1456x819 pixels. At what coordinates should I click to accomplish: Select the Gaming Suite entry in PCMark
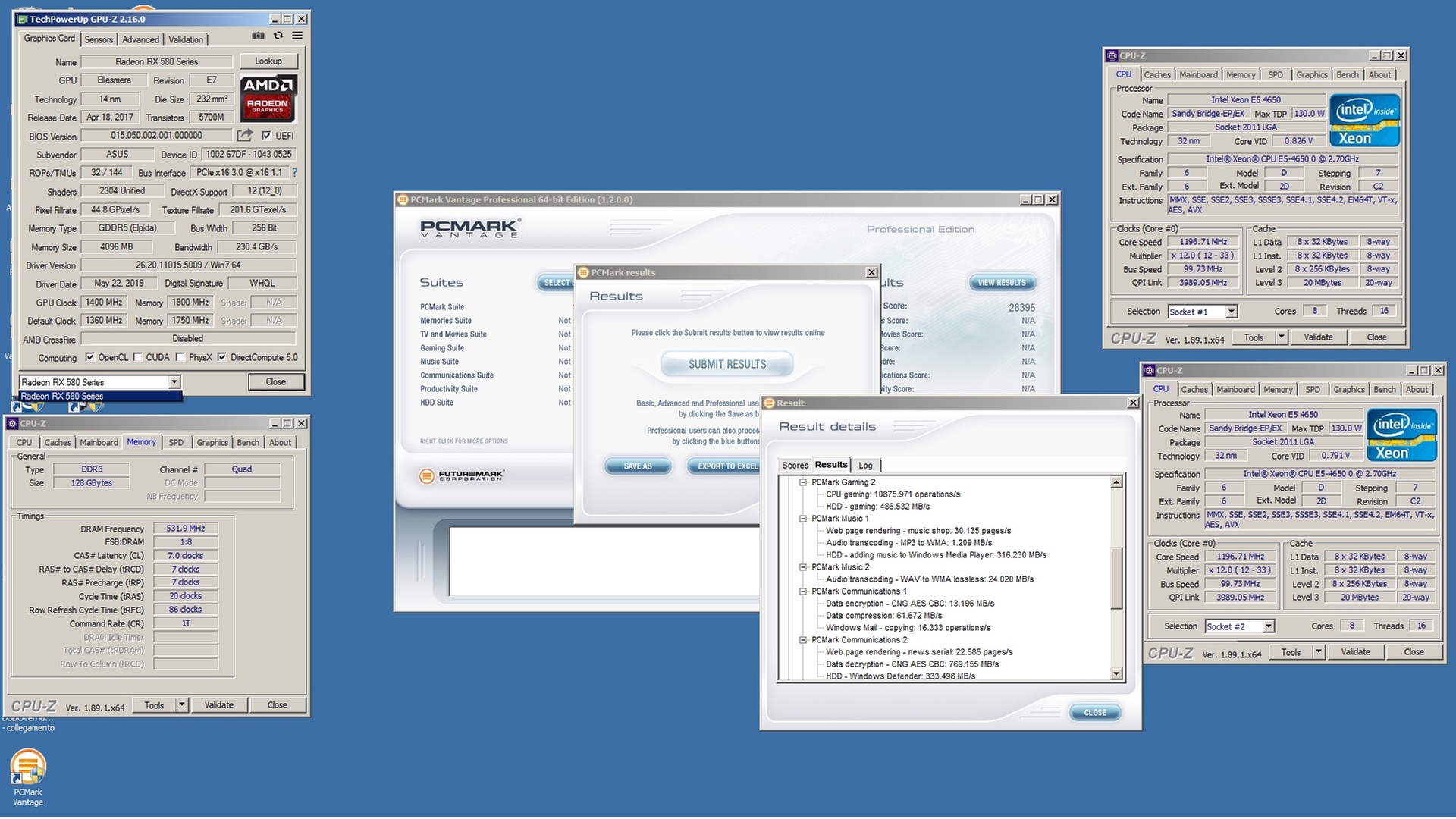442,348
